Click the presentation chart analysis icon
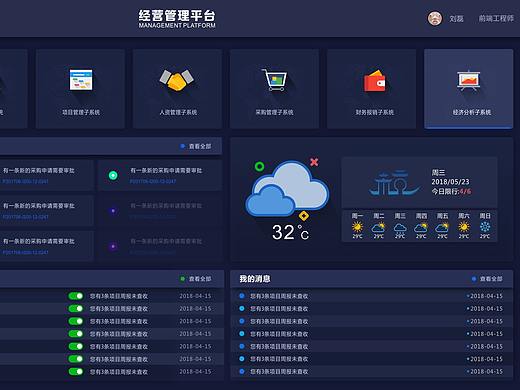The height and width of the screenshot is (390, 520). coord(469,80)
